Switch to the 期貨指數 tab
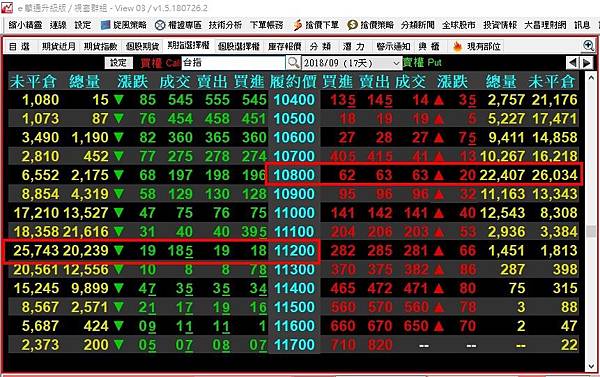Screen dimensions: 600x377 click(x=100, y=47)
